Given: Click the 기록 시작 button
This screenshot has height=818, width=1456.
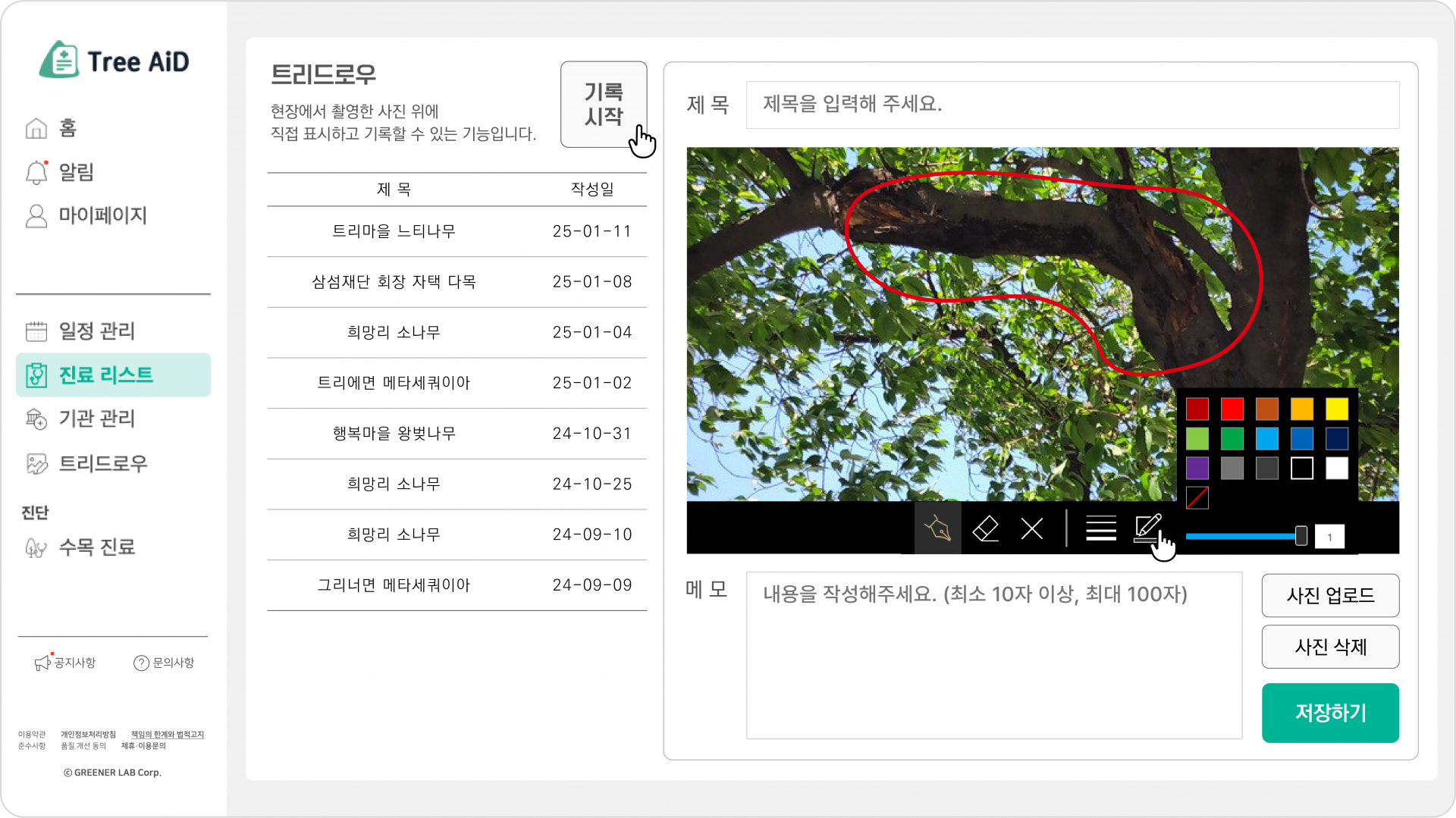Looking at the screenshot, I should (603, 104).
